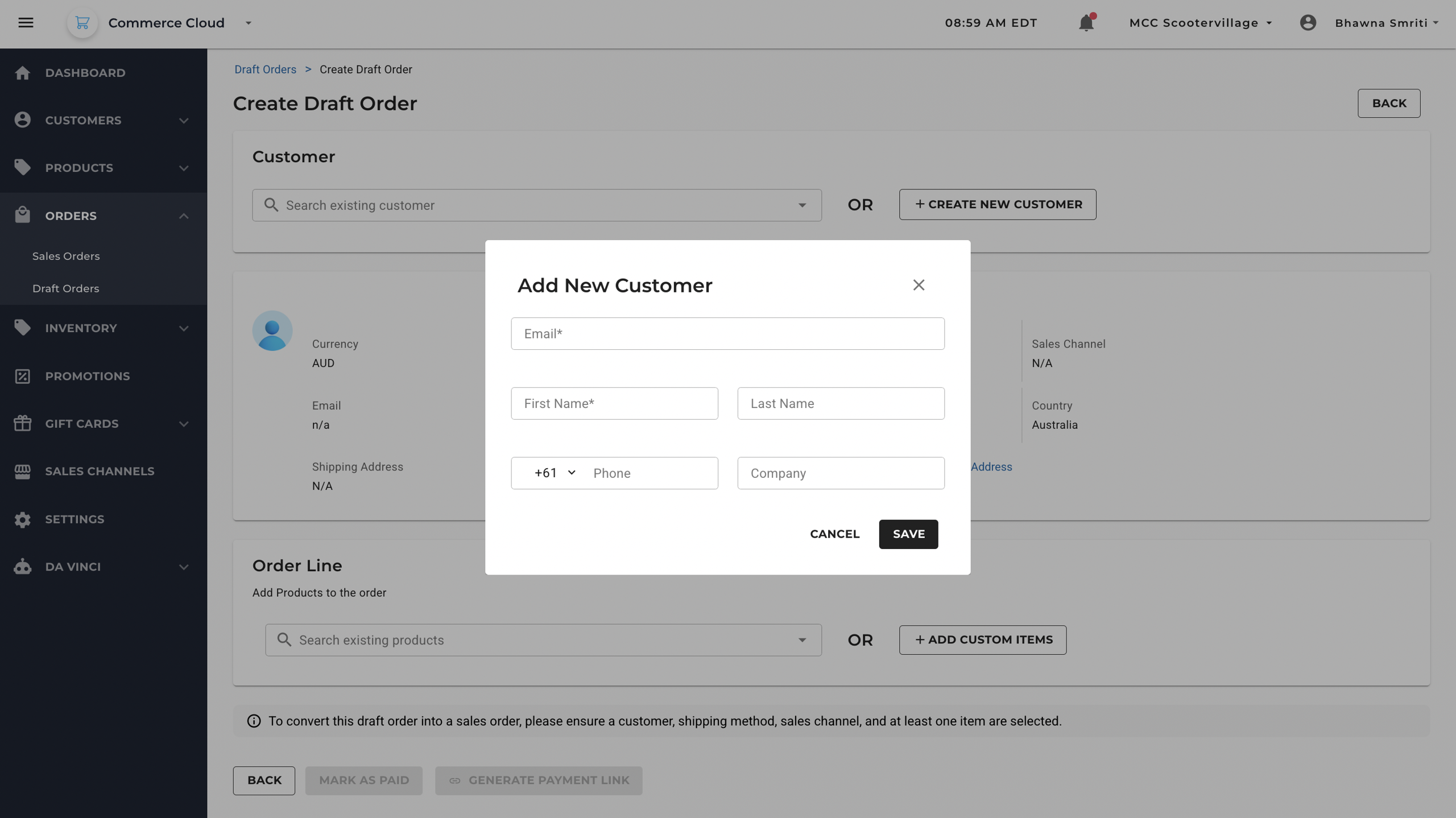Expand the Customers sidebar section

[x=183, y=121]
